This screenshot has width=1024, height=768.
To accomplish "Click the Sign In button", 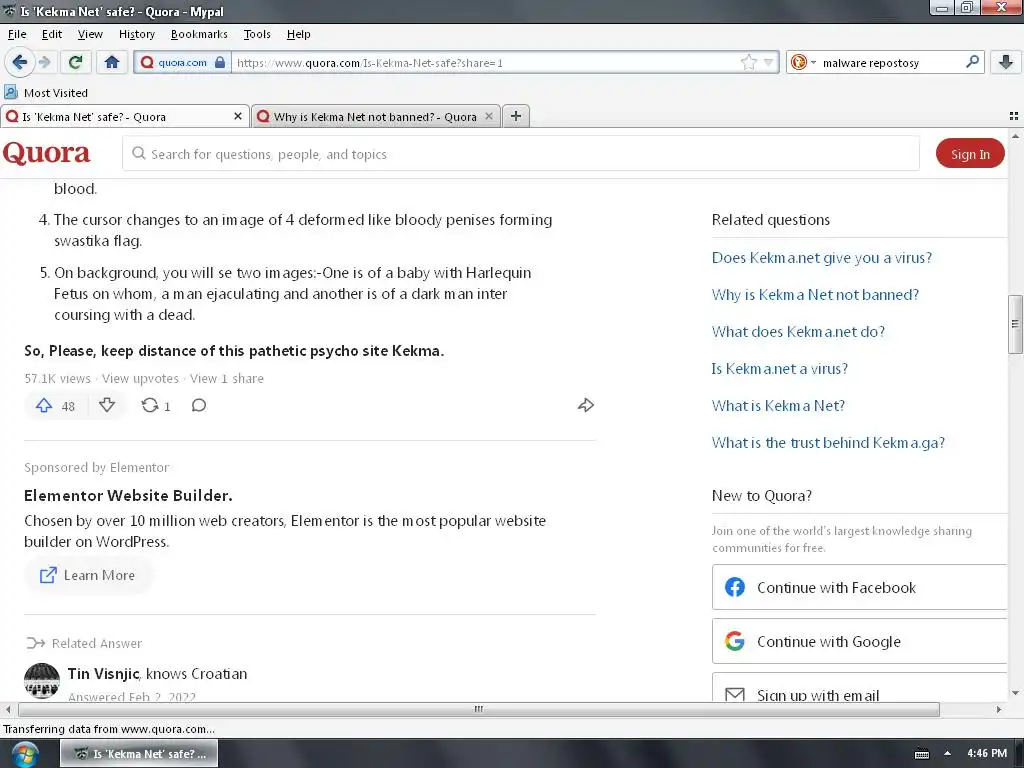I will coord(970,154).
